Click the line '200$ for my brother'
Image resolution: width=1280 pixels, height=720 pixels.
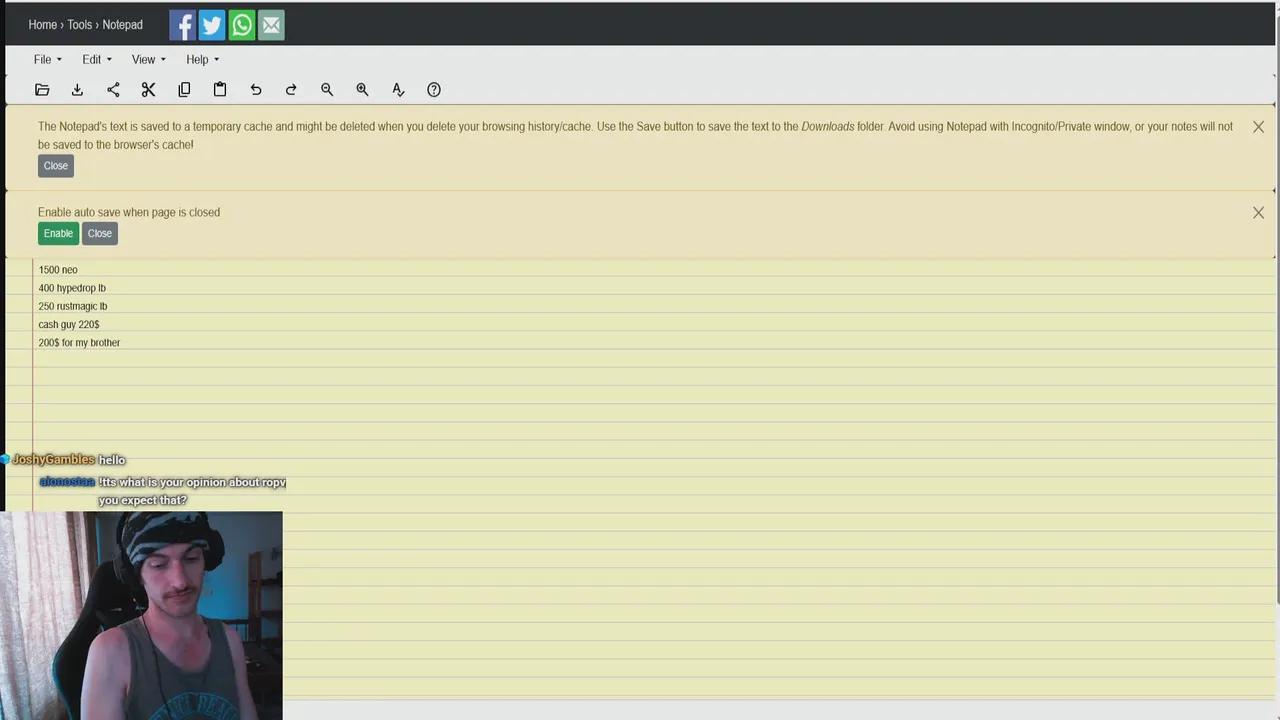(x=79, y=342)
